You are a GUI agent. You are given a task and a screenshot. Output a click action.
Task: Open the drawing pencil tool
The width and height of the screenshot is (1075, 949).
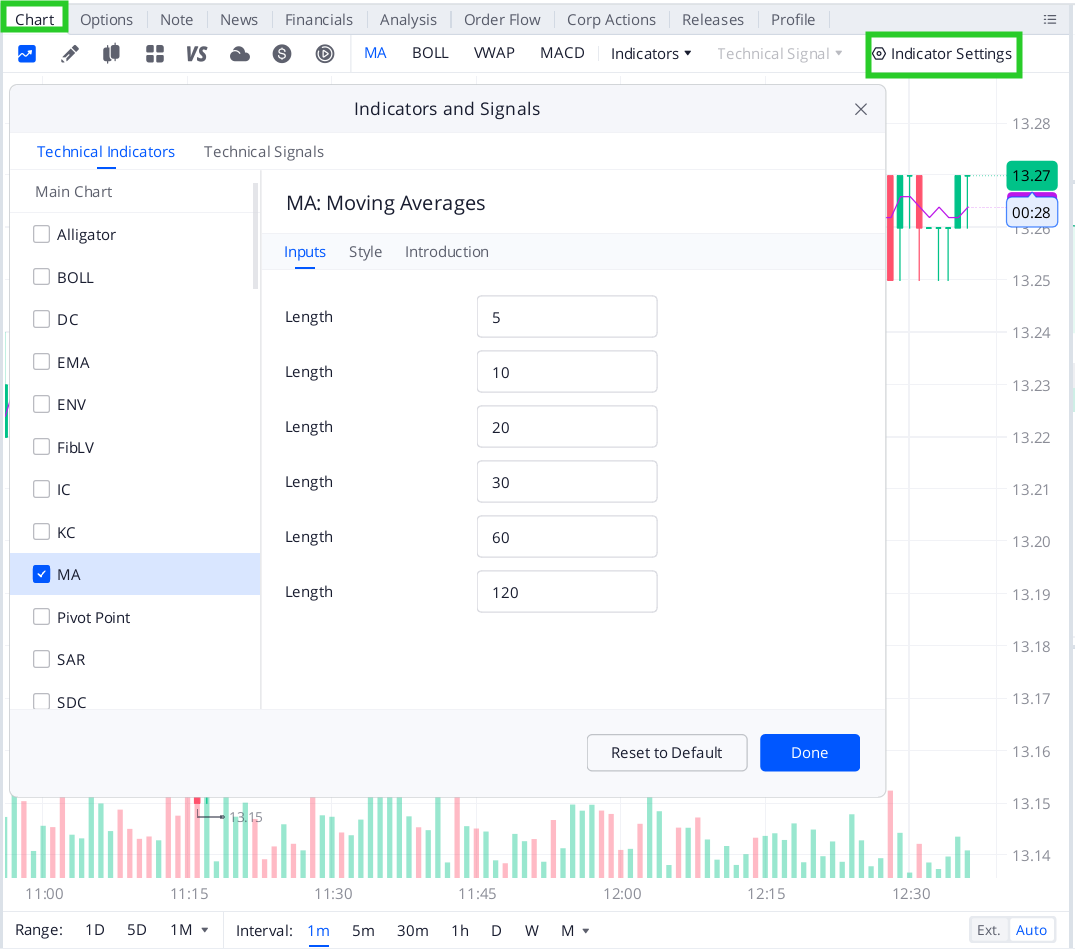tap(69, 54)
